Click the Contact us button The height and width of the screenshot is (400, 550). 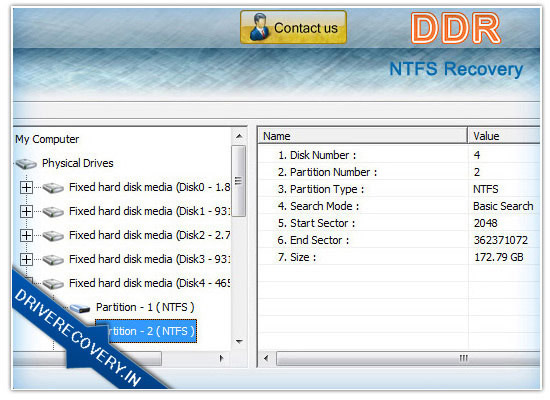[x=293, y=27]
